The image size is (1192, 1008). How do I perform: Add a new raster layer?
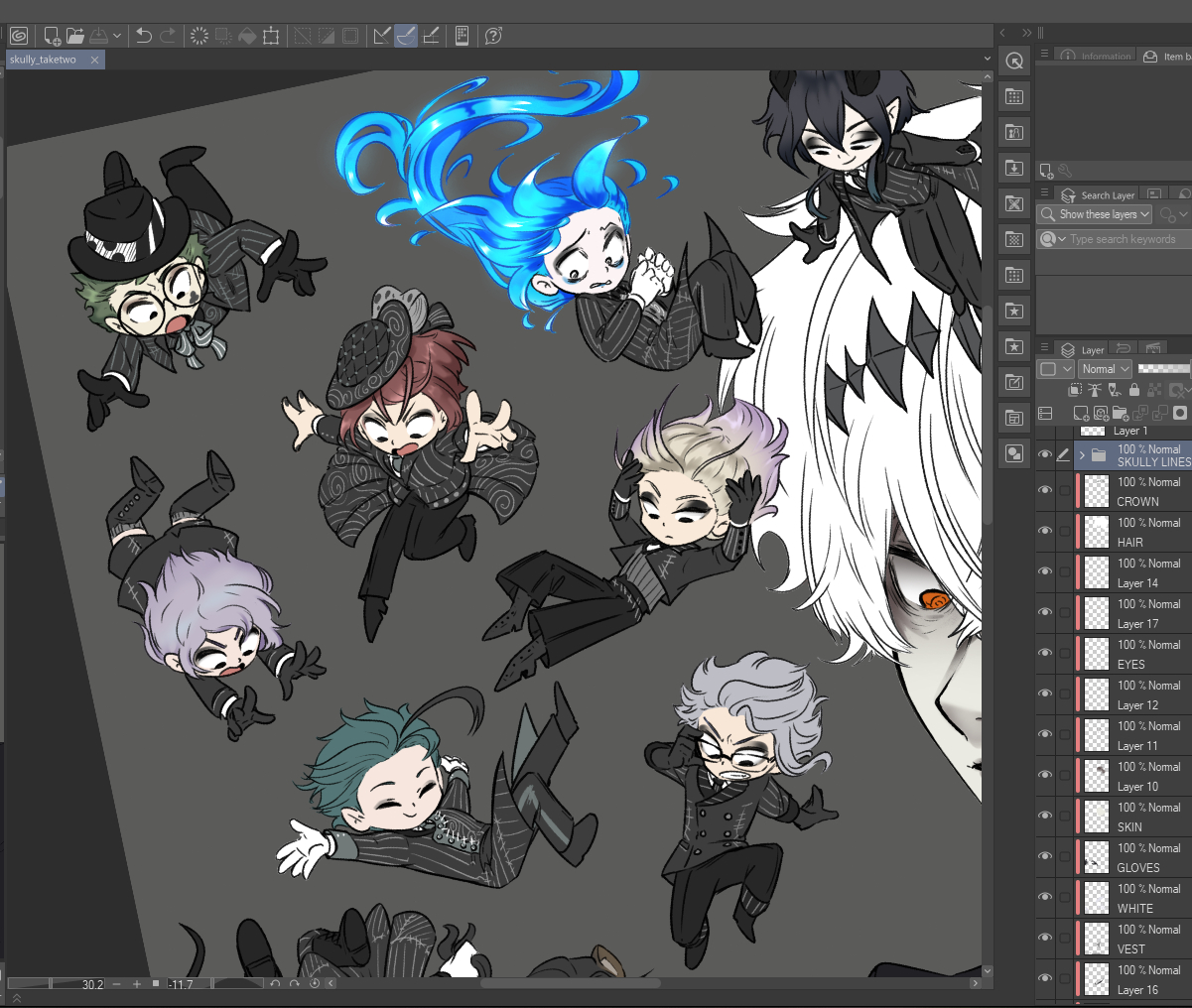[1081, 413]
